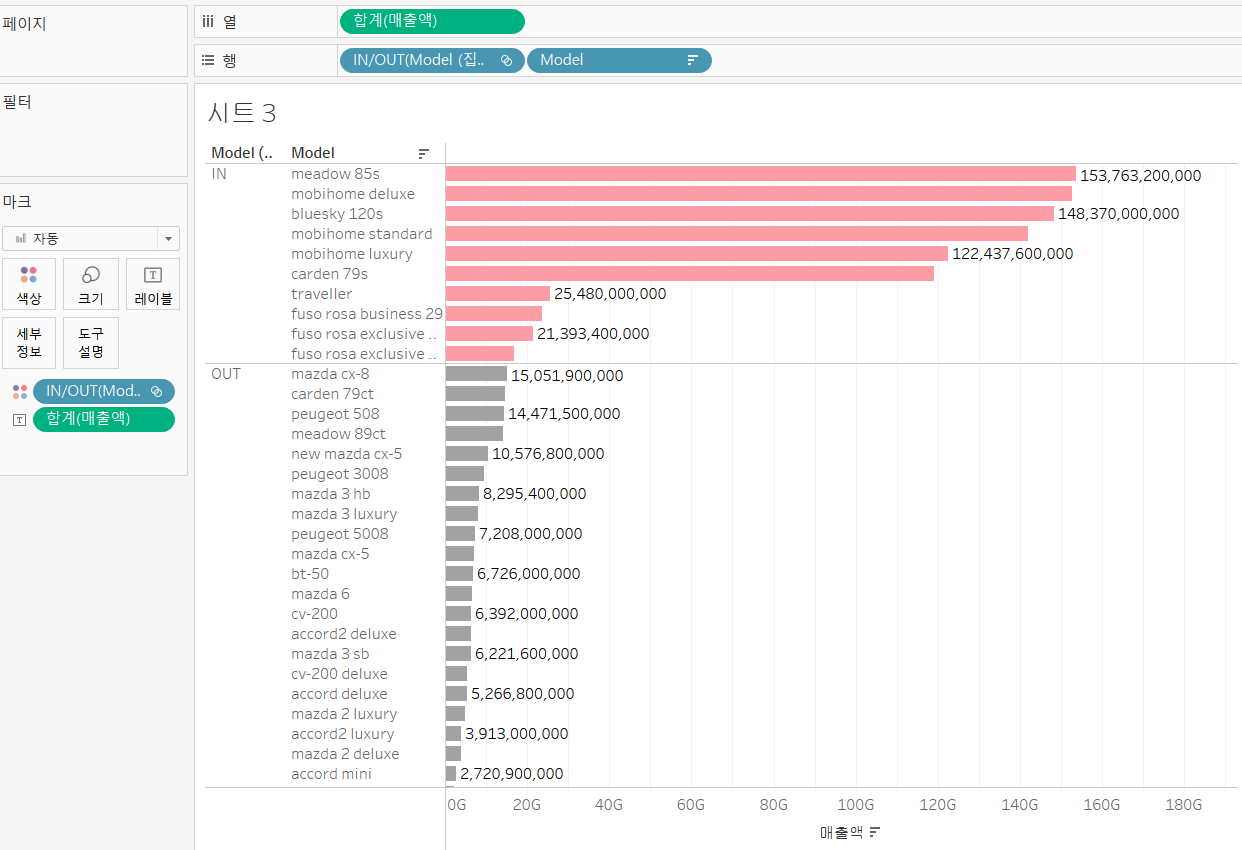Image resolution: width=1242 pixels, height=850 pixels.
Task: Open the mark type 자동 dropdown
Action: [x=91, y=238]
